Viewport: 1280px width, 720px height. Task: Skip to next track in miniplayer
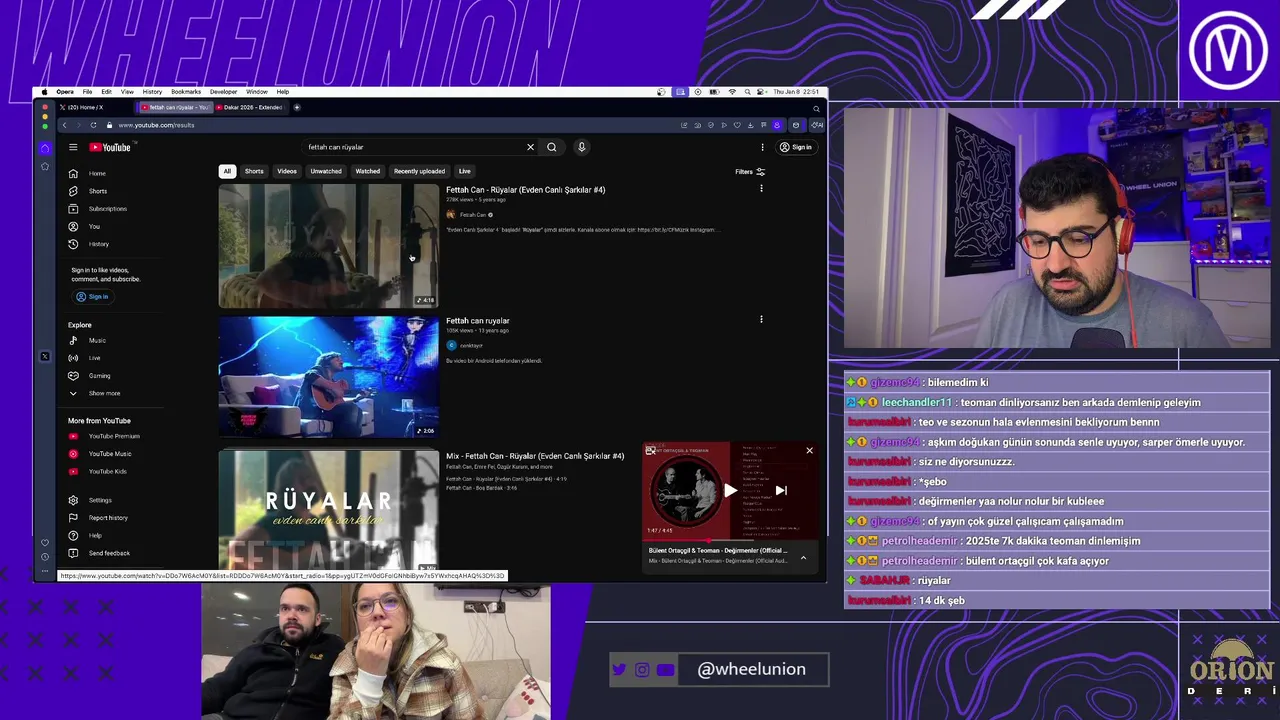tap(781, 490)
